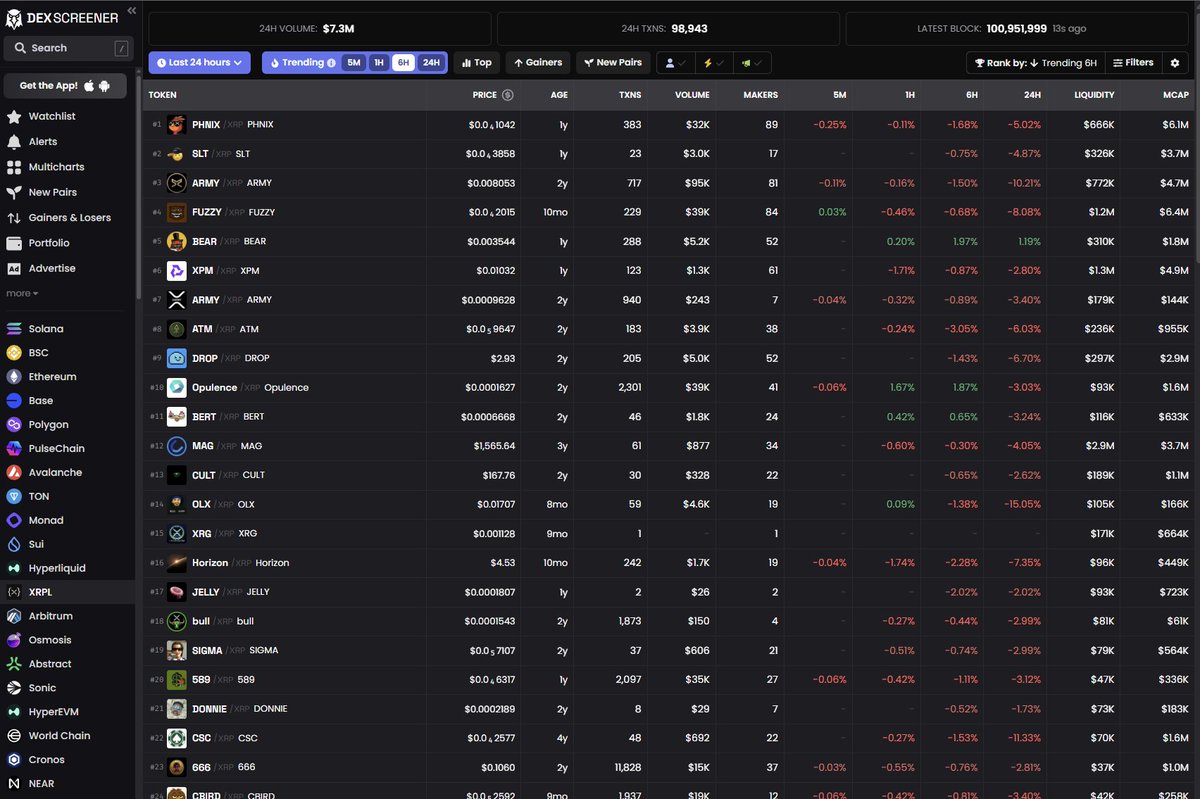Image resolution: width=1200 pixels, height=799 pixels.
Task: Select Osmosis in the chain list
Action: click(x=68, y=640)
